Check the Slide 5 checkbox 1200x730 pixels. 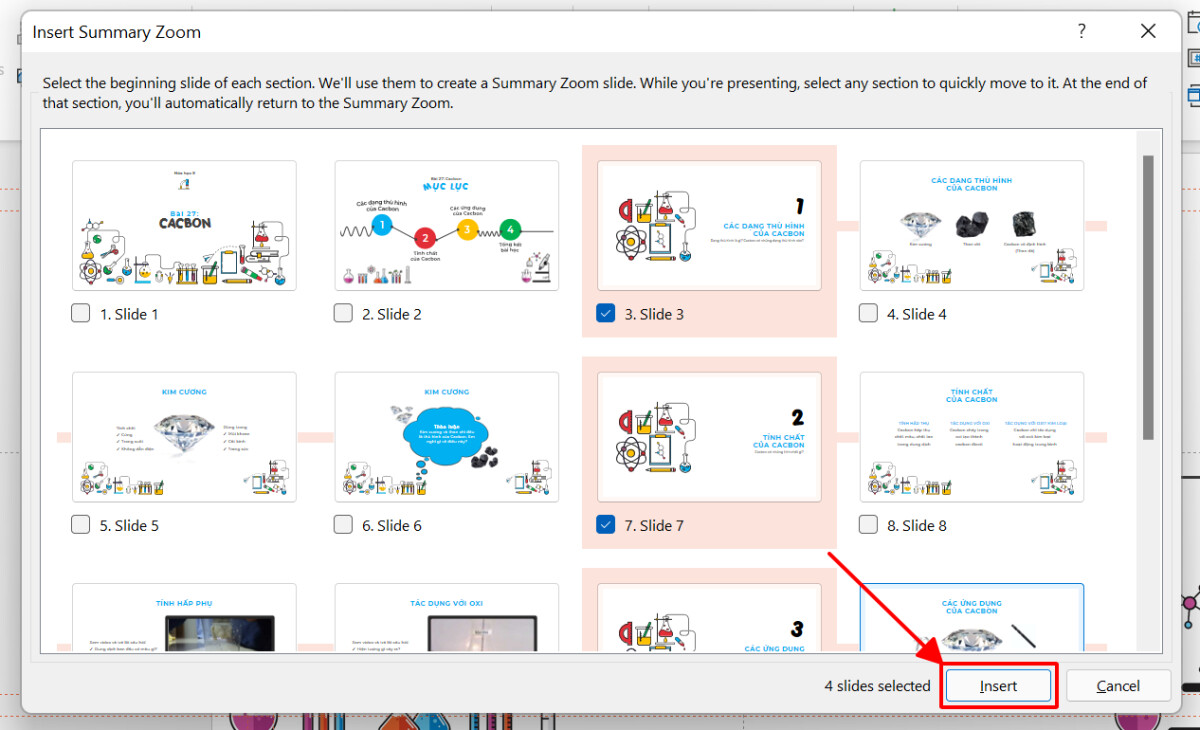pos(80,525)
